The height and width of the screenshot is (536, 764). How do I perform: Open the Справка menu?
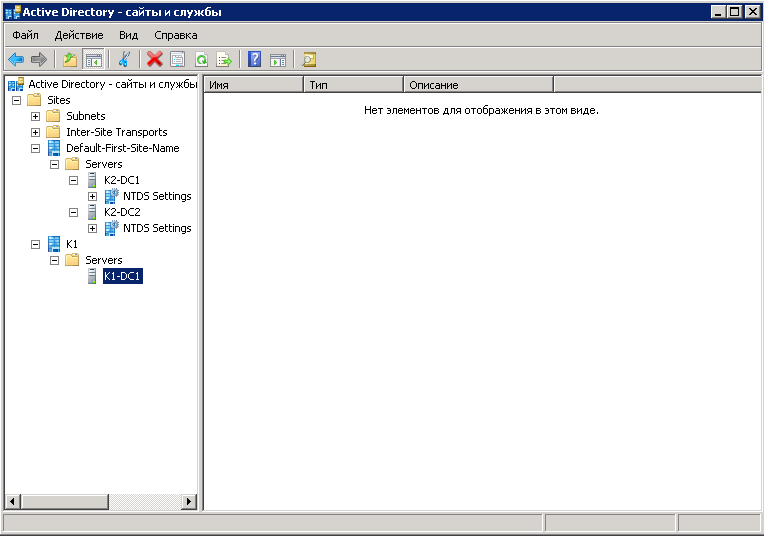pyautogui.click(x=176, y=35)
